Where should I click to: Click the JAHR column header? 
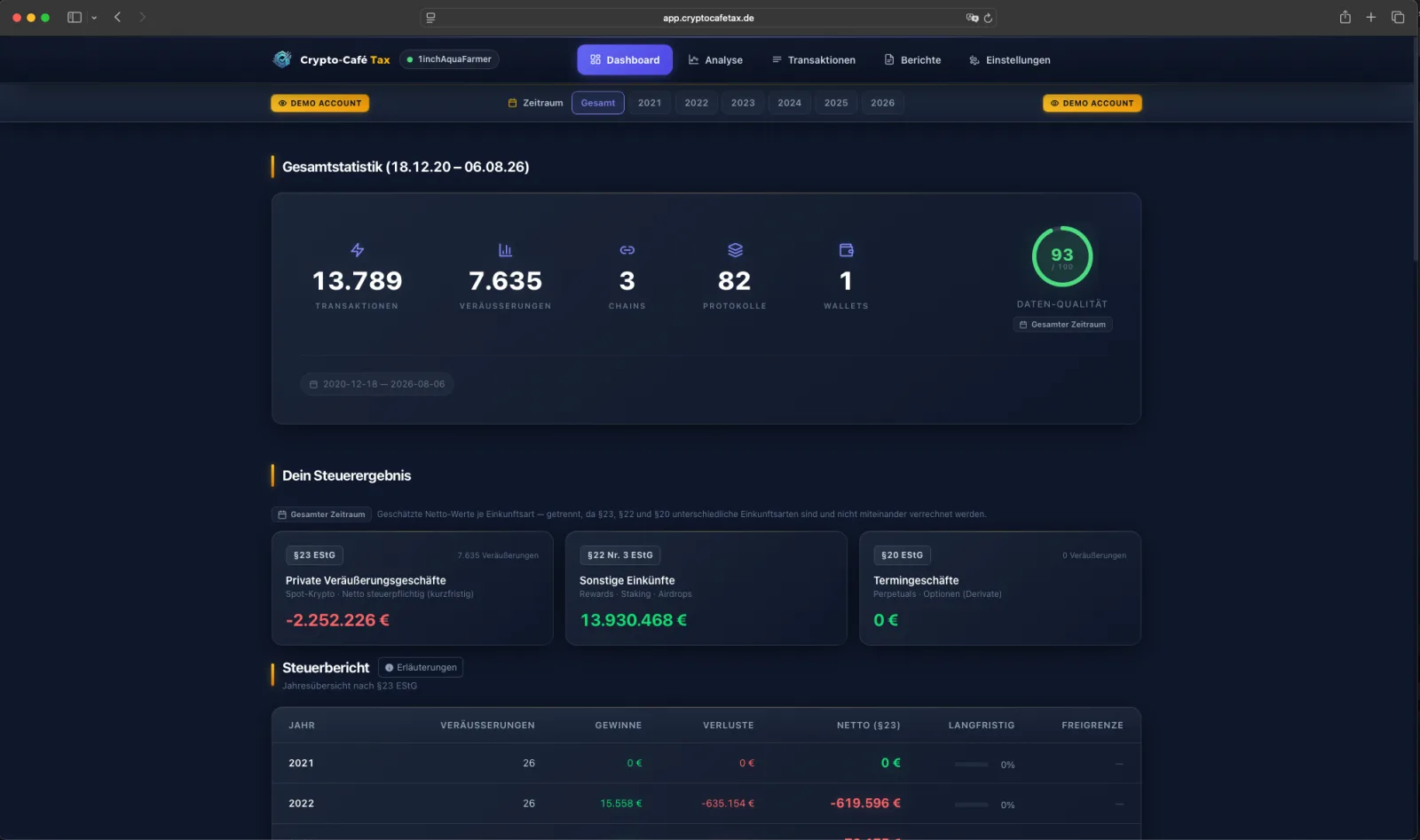tap(302, 726)
